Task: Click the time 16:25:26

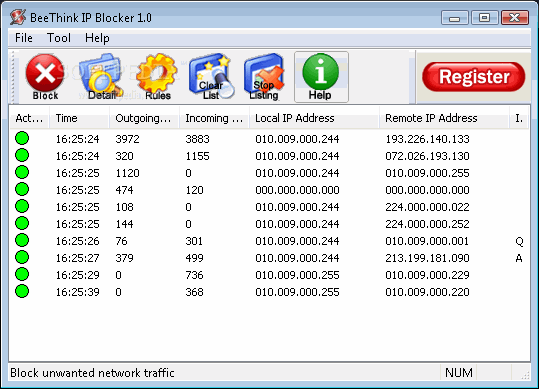Action: [x=78, y=241]
